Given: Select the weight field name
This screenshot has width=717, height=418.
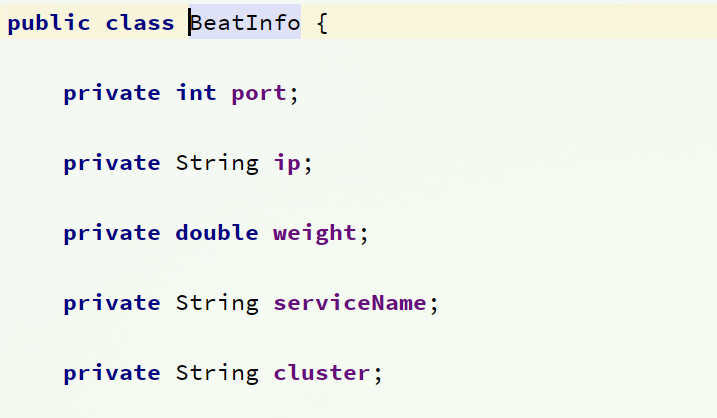Looking at the screenshot, I should (x=315, y=234).
